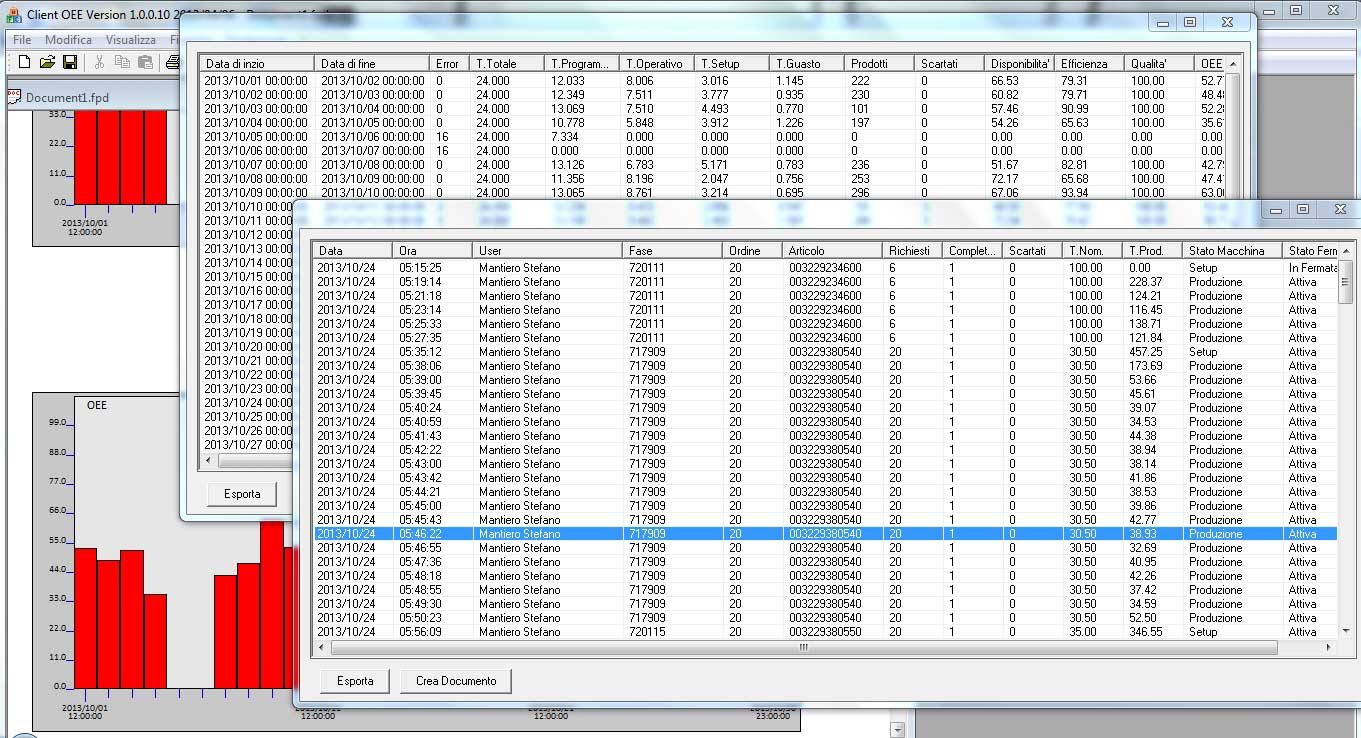Click the printer toolbar icon
The width and height of the screenshot is (1361, 738).
[x=173, y=62]
